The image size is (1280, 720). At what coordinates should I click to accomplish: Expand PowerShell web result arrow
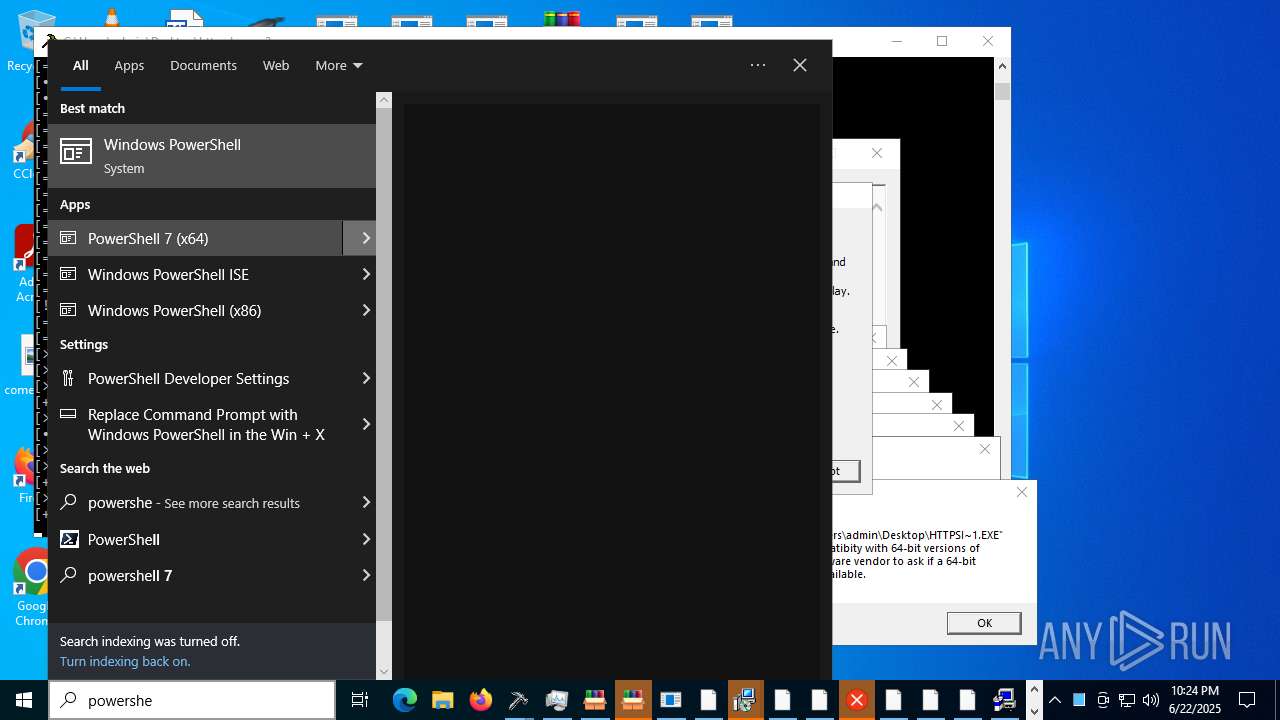click(365, 539)
